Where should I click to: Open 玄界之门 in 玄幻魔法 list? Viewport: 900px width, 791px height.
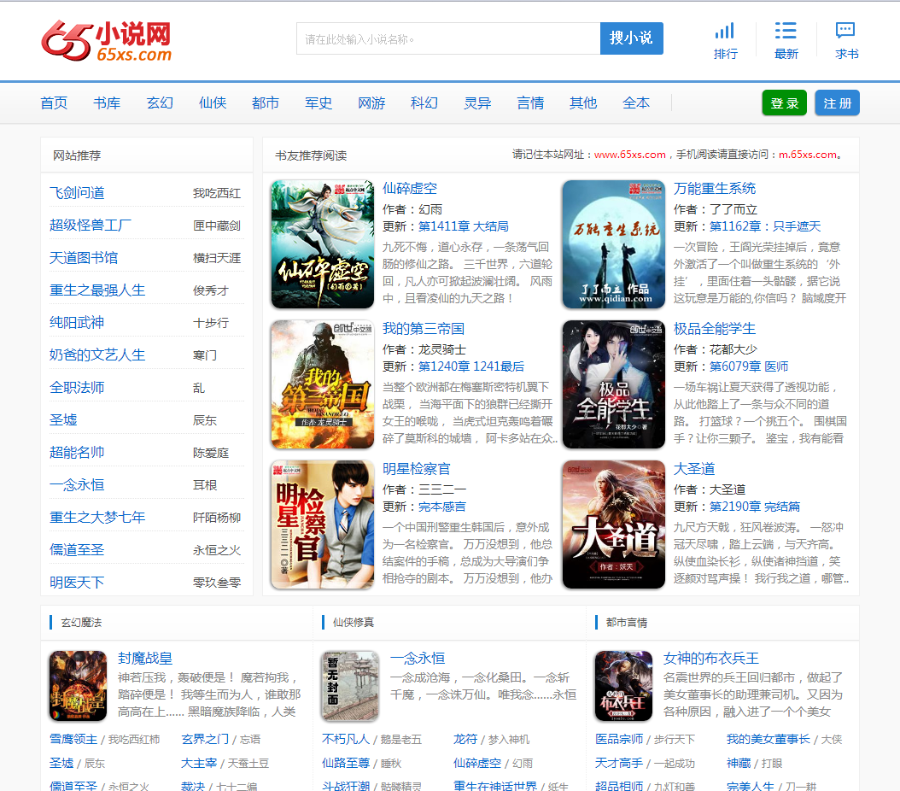pyautogui.click(x=205, y=739)
